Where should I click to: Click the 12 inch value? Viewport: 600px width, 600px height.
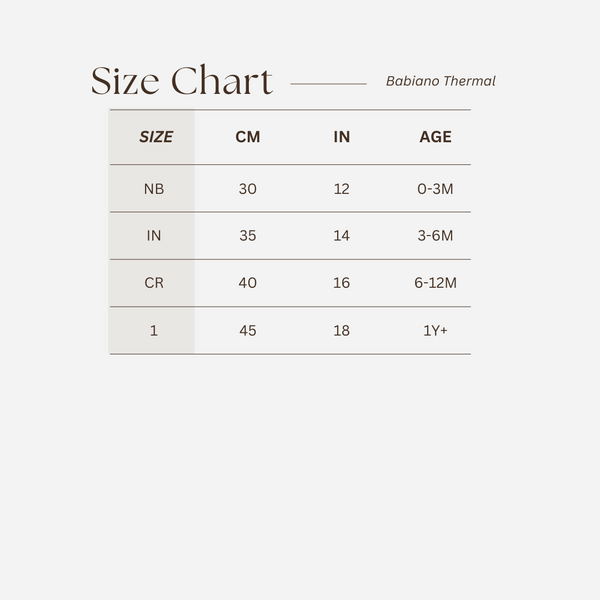(341, 188)
